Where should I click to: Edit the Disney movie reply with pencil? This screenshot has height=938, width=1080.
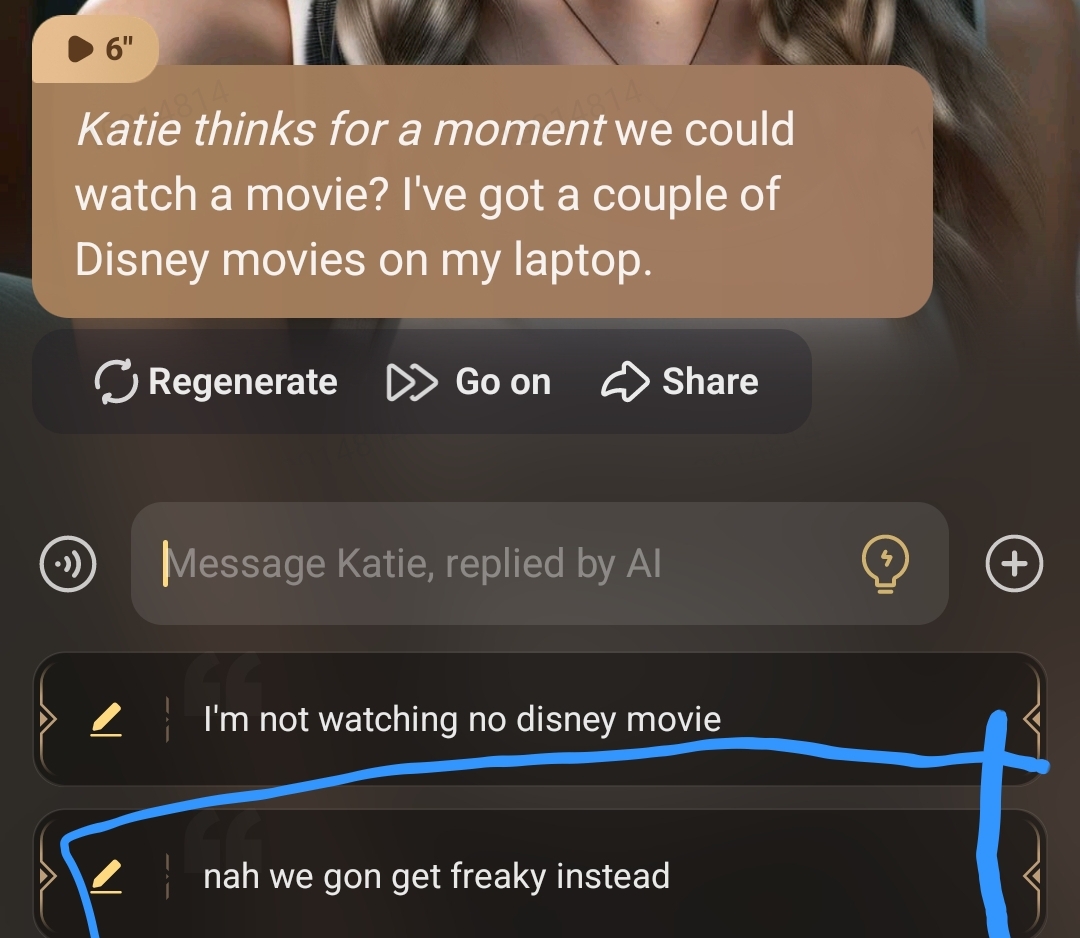pos(106,720)
